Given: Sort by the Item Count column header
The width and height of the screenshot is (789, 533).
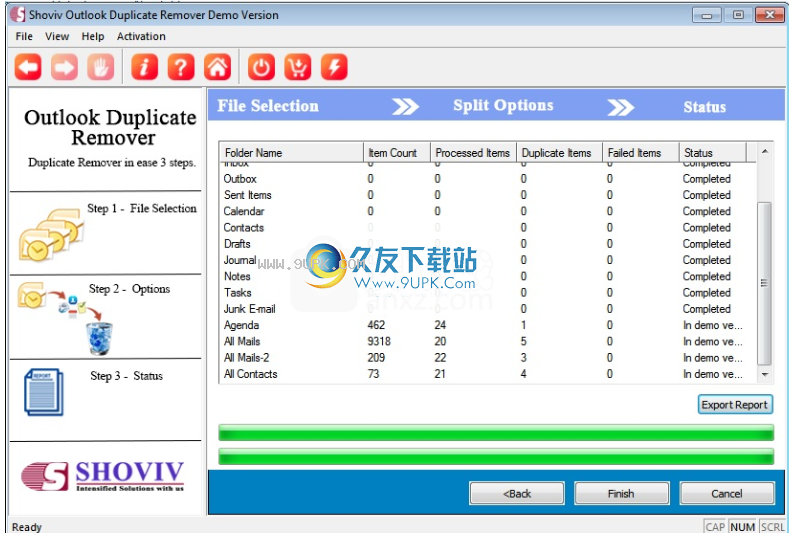Looking at the screenshot, I should pos(397,153).
